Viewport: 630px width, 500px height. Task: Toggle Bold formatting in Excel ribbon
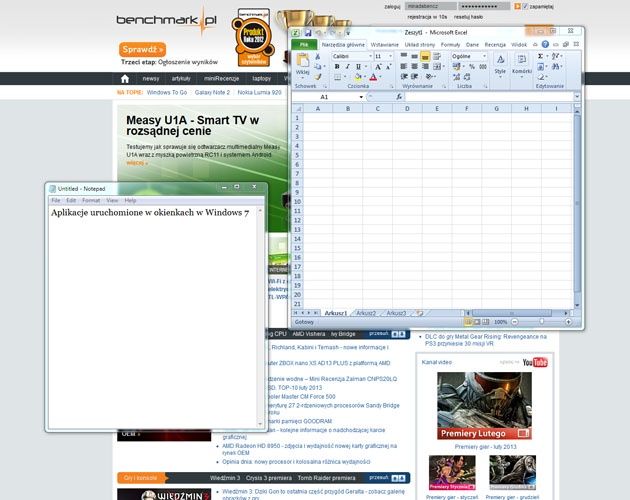[x=337, y=67]
